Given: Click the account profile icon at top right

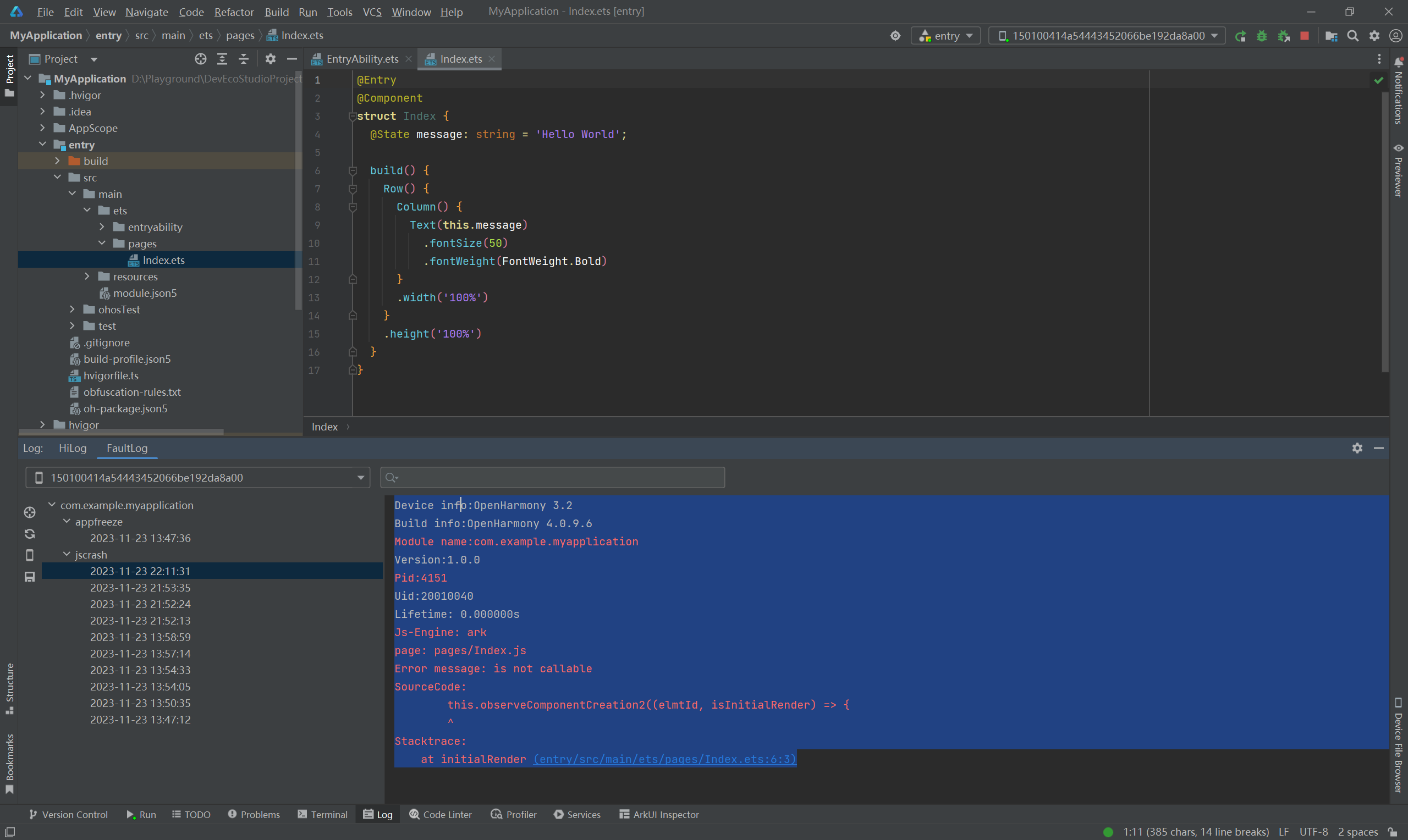Looking at the screenshot, I should click(x=1395, y=36).
